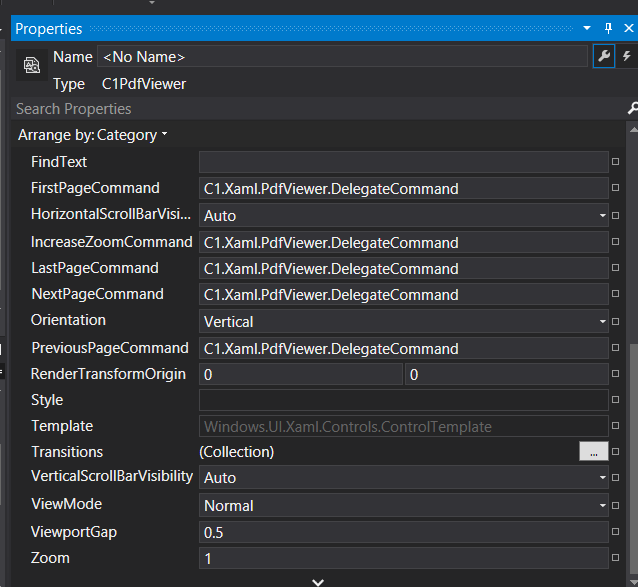Click NextPageCommand value field
638x587 pixels.
pos(404,295)
